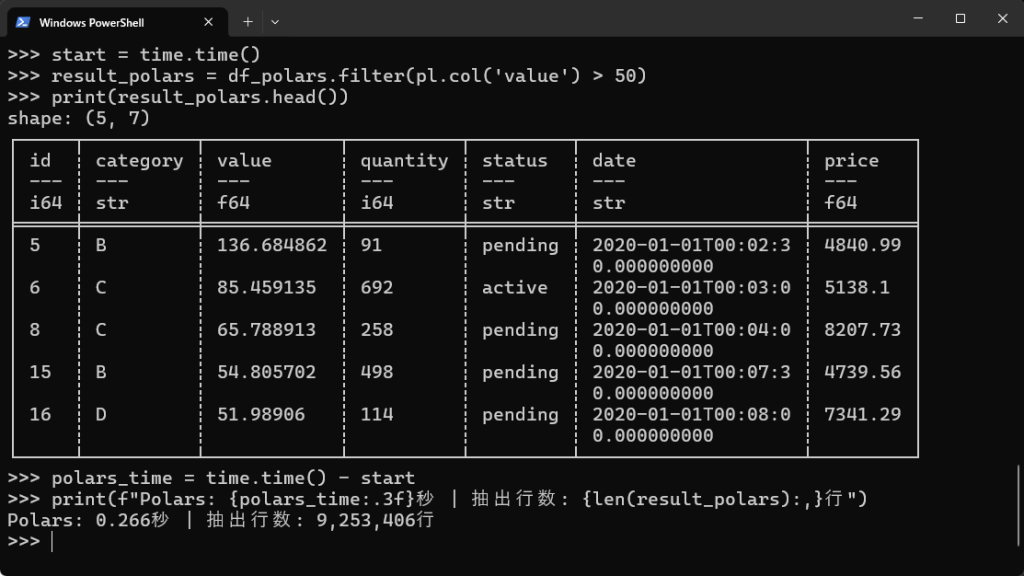Minimize the terminal window
This screenshot has height=576, width=1024.
click(x=916, y=18)
